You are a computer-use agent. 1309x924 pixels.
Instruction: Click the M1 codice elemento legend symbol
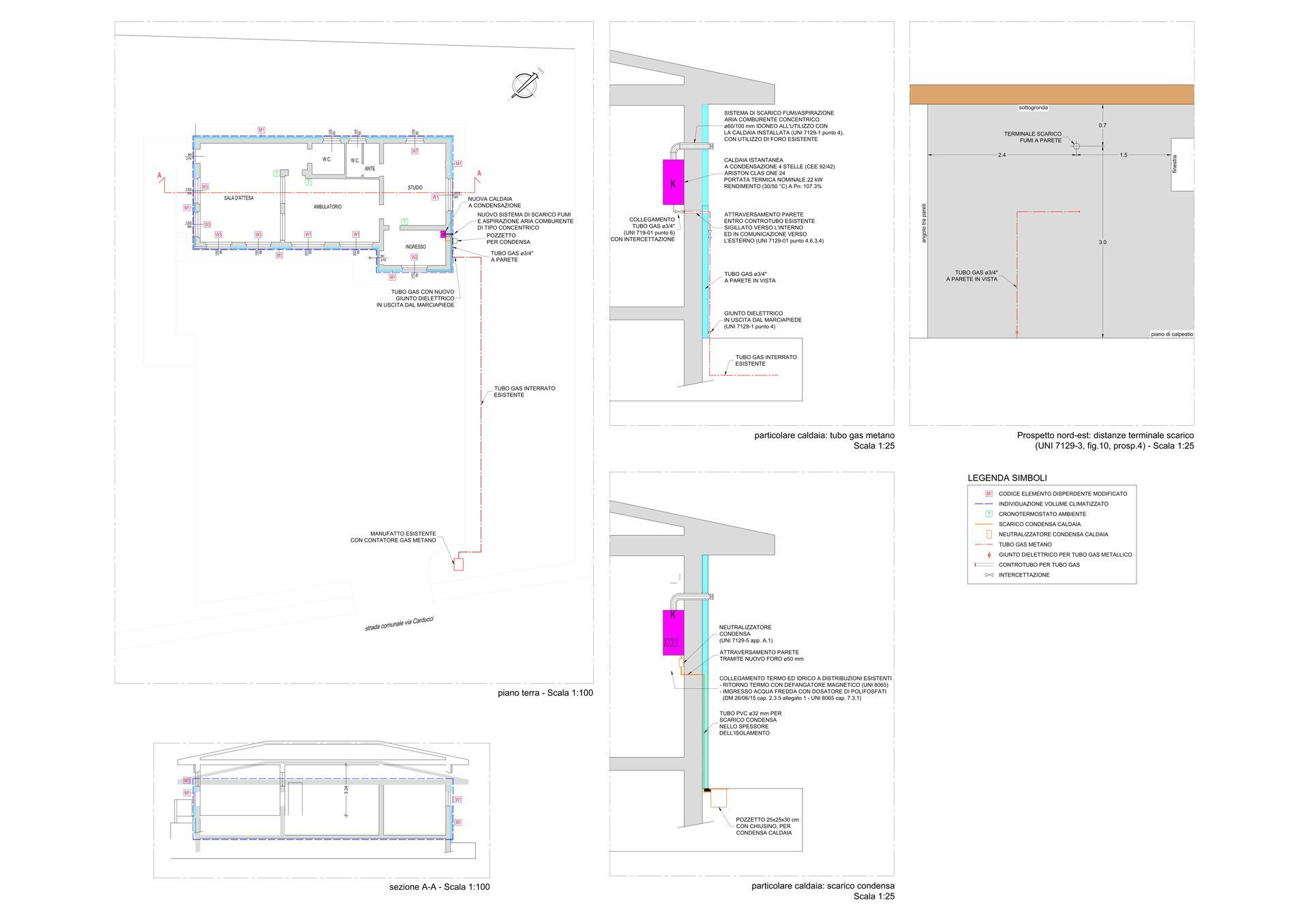click(x=989, y=493)
